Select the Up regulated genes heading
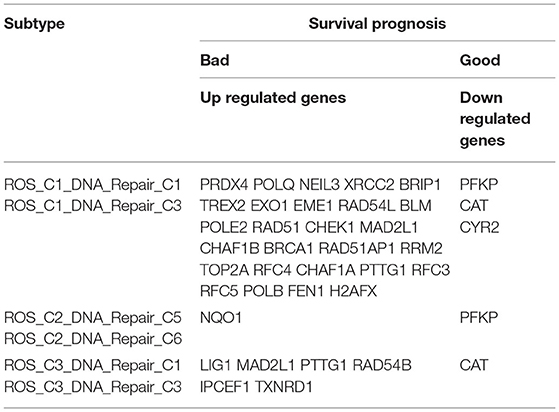 click(x=273, y=98)
